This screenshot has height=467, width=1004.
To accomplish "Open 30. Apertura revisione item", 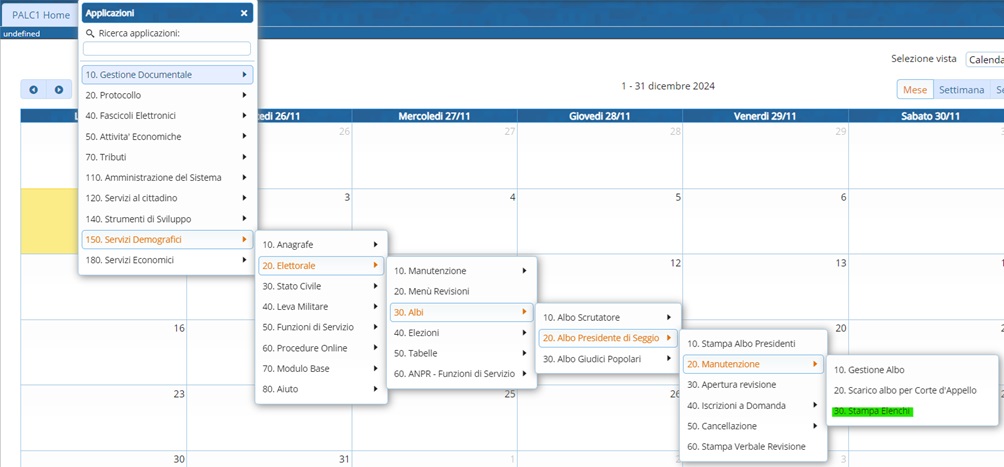I will (731, 385).
